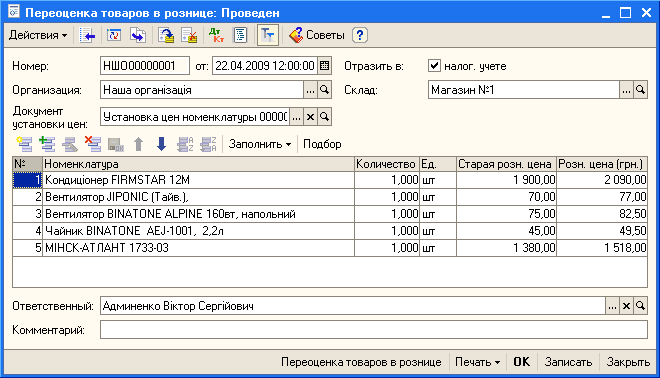The width and height of the screenshot is (660, 378).
Task: Click the Склад field Магазин №1
Action: click(x=524, y=90)
